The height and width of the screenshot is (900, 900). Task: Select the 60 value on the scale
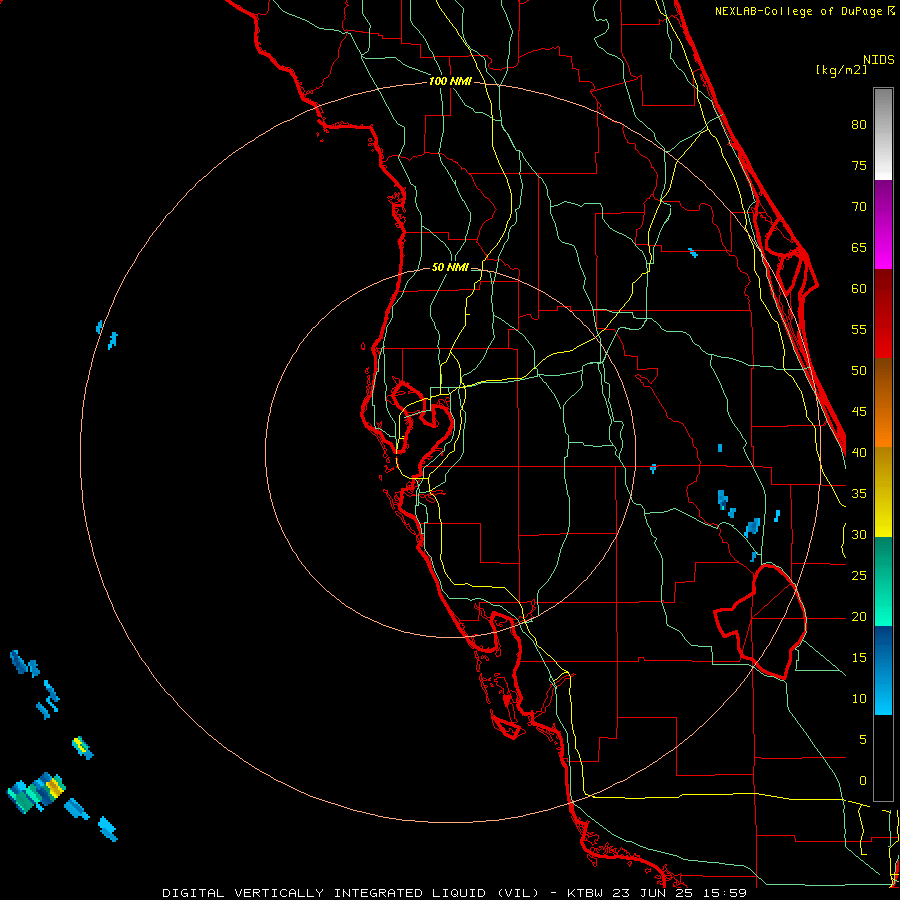pyautogui.click(x=859, y=289)
